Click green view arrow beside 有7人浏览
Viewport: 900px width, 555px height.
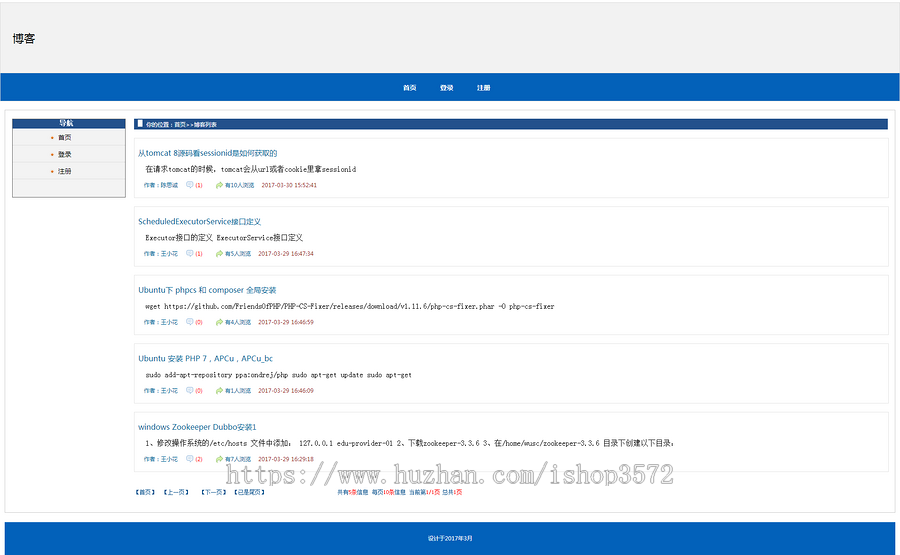click(219, 459)
